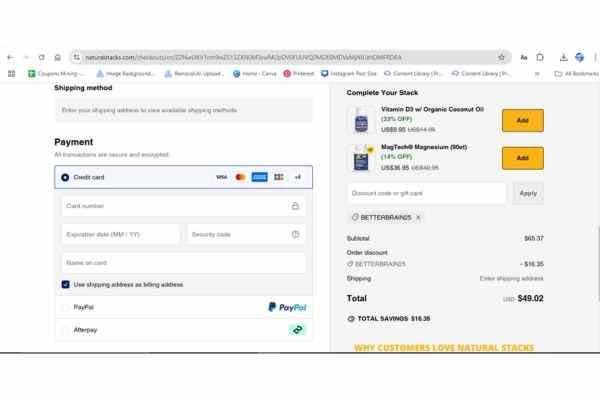
Task: Show hidden bookmarks with the chevron
Action: [537, 73]
